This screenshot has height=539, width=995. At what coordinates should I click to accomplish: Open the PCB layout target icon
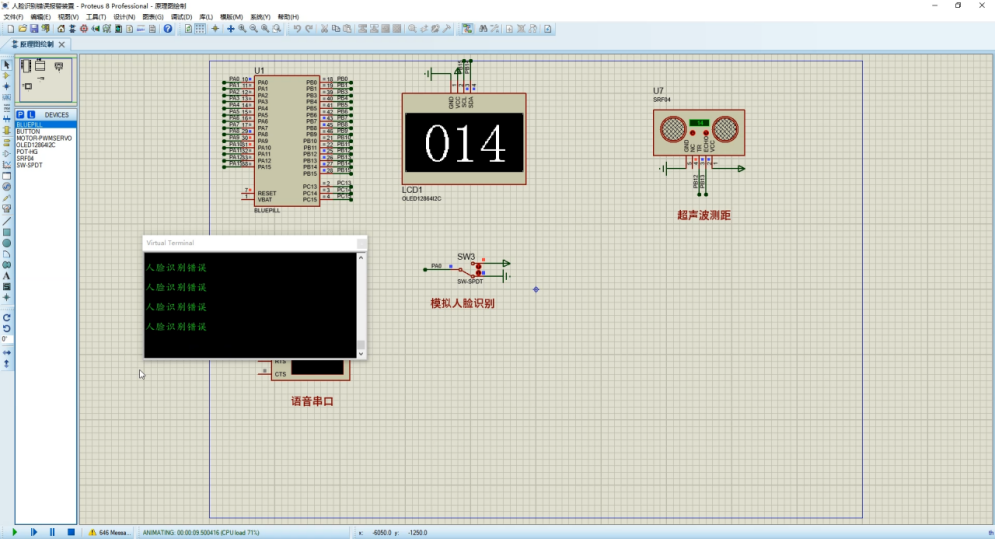[x=84, y=29]
